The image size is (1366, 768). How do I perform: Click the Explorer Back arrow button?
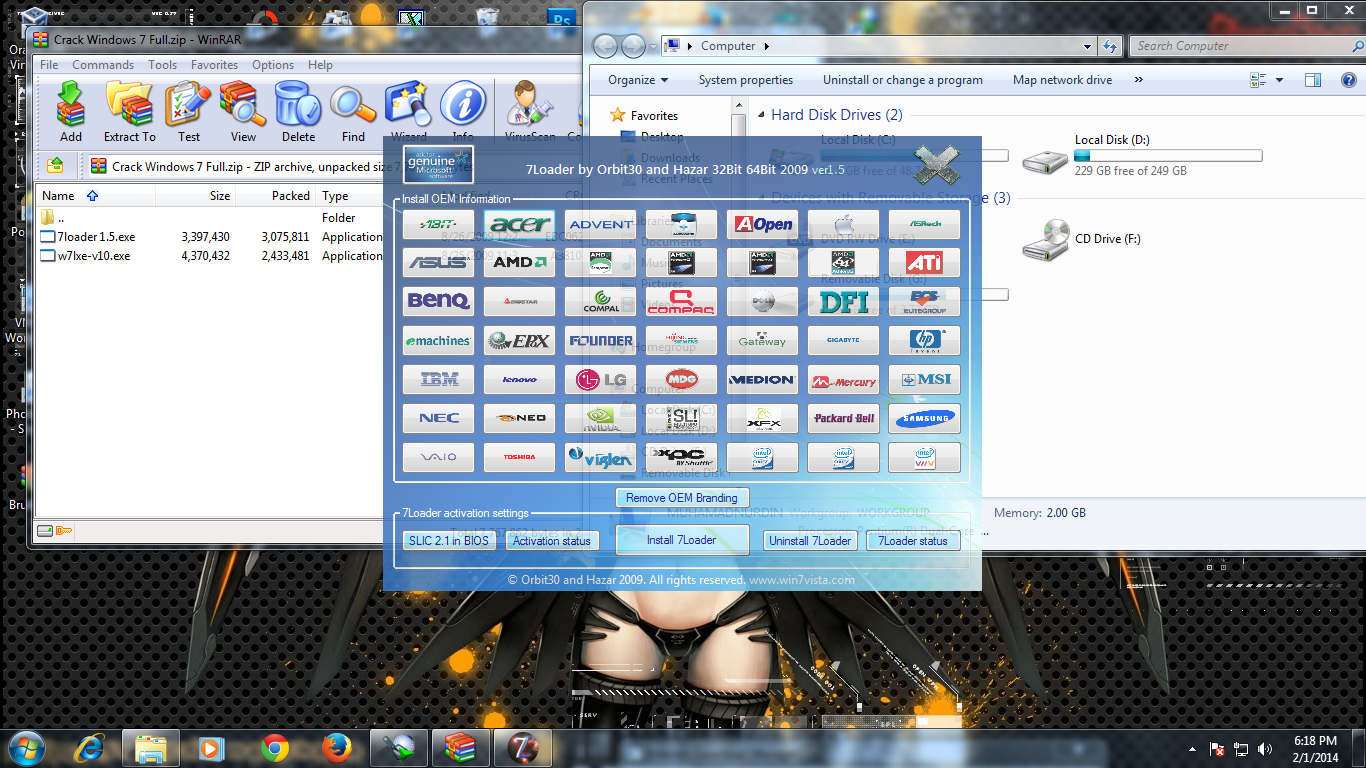606,46
